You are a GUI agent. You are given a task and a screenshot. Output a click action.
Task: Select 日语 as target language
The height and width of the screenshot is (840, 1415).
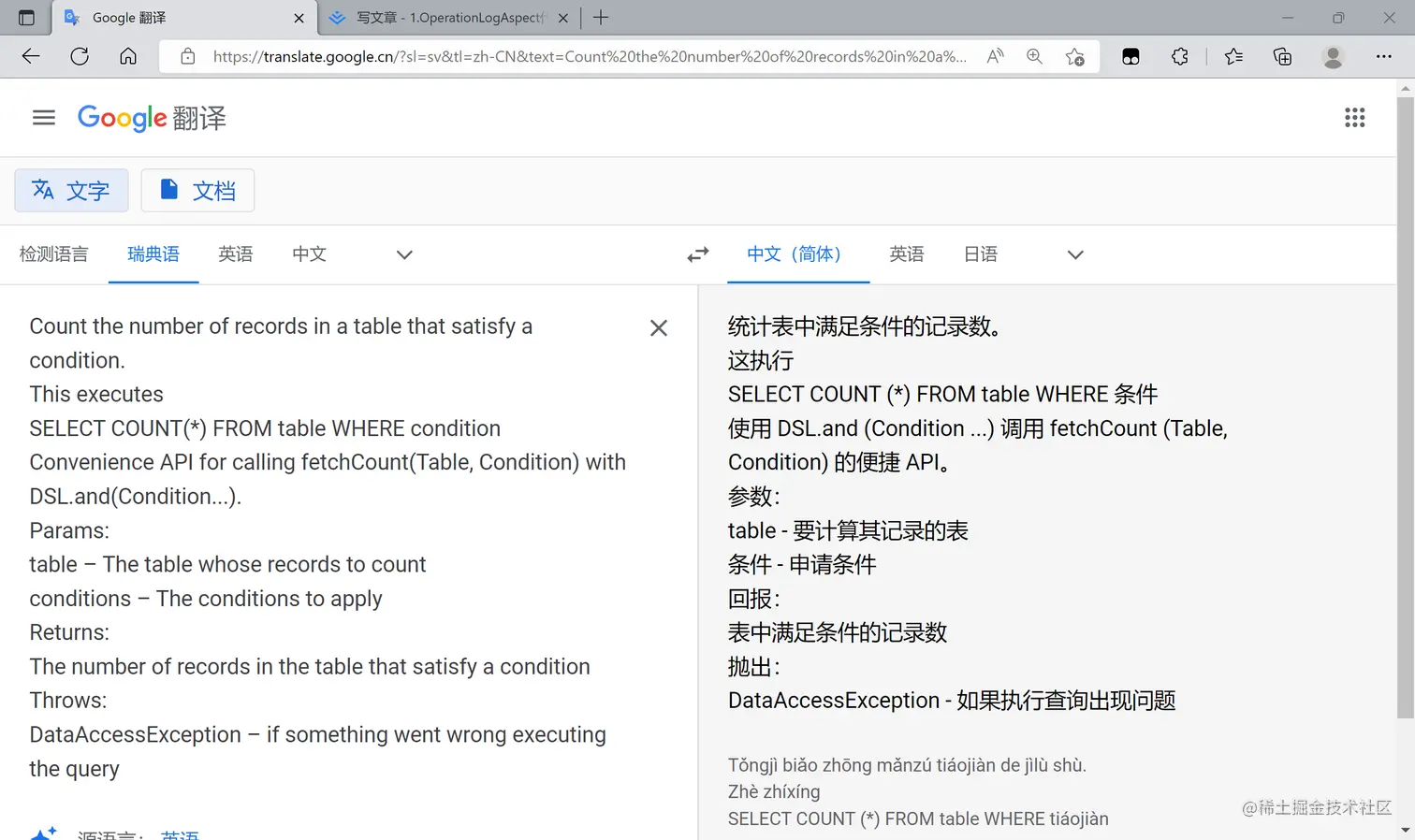[981, 254]
